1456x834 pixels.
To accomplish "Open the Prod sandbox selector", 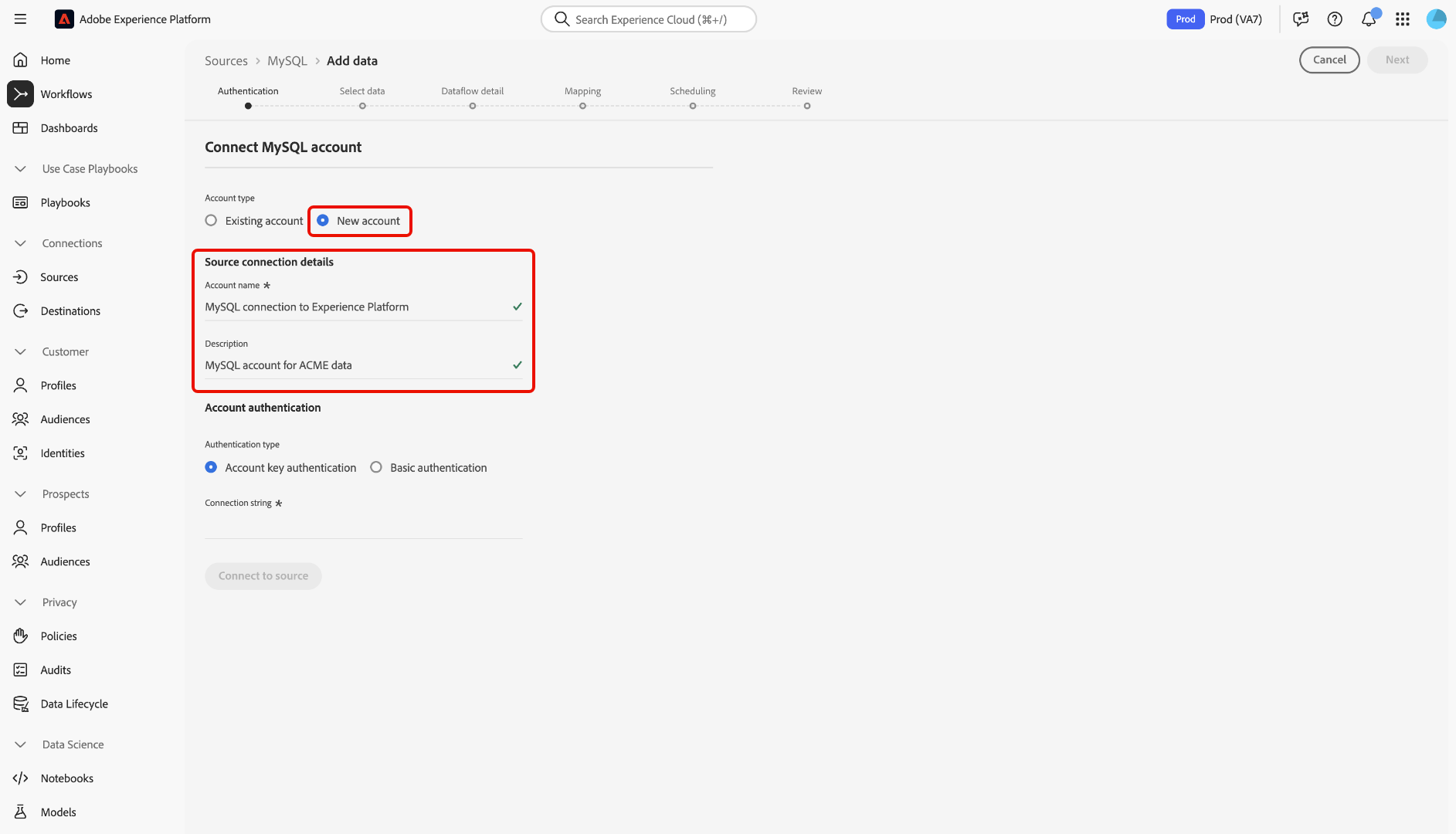I will click(1214, 19).
